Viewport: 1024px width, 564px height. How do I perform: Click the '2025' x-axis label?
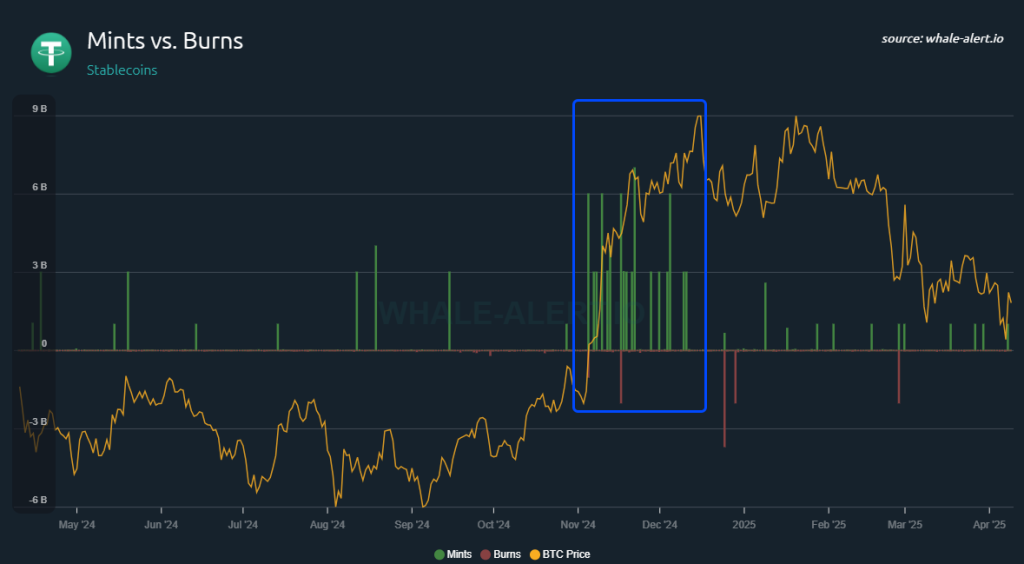(744, 525)
